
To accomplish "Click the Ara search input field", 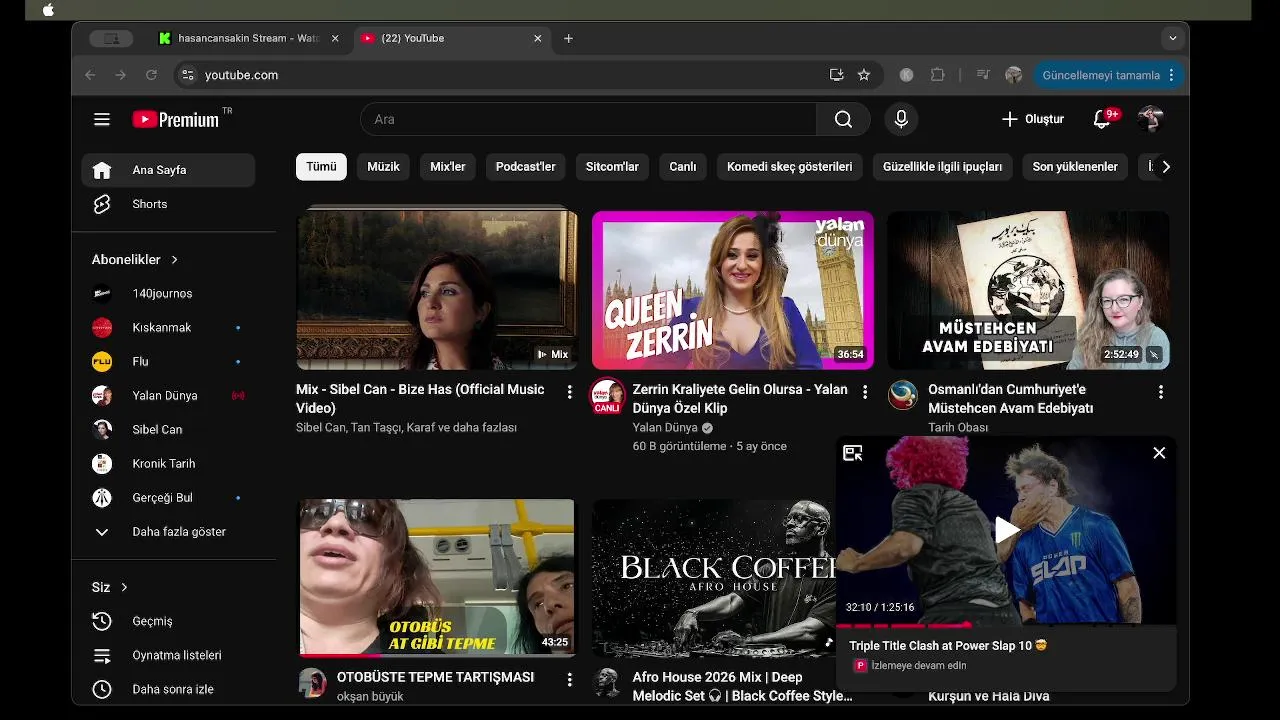I will 588,119.
